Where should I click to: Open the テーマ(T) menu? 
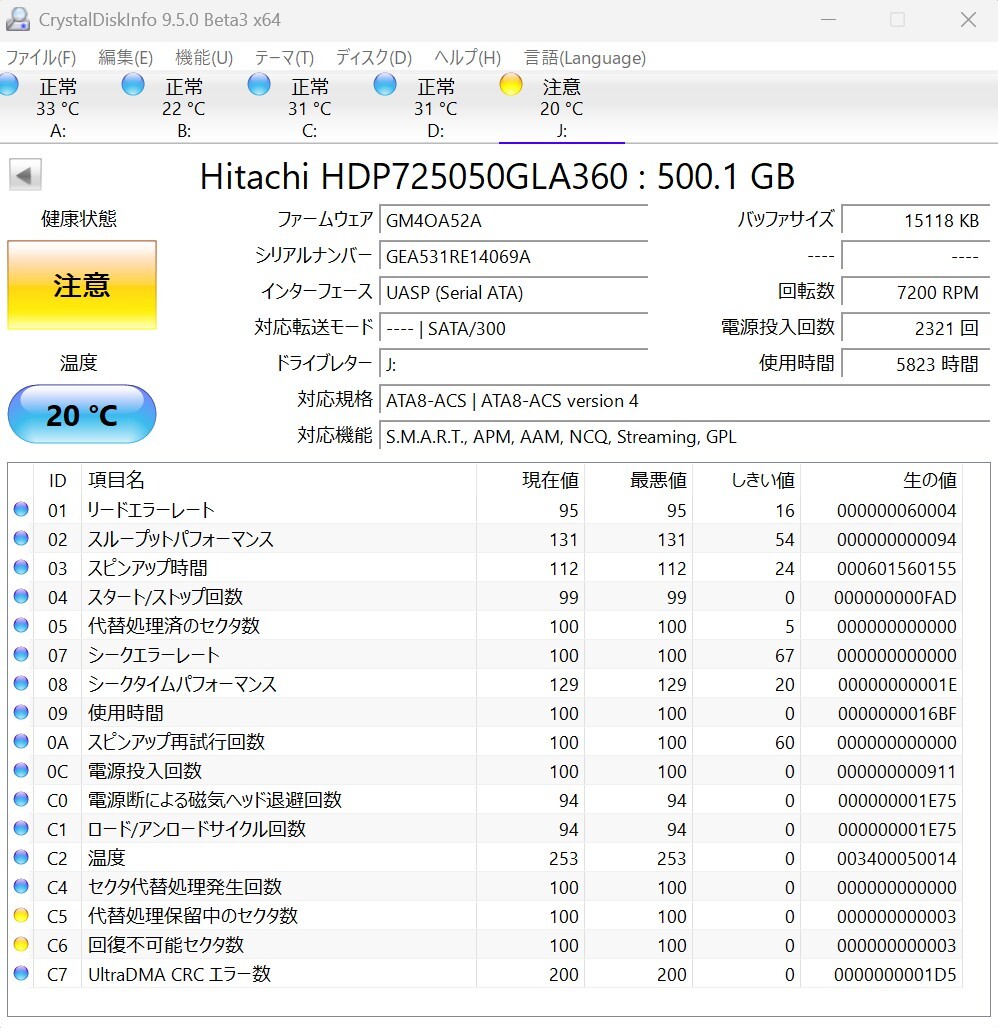284,58
